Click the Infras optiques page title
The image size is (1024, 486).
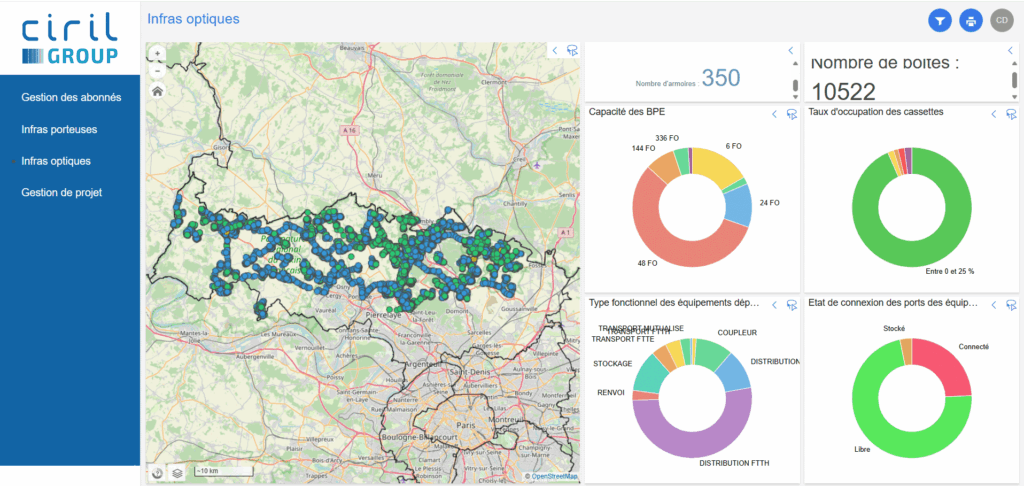193,19
